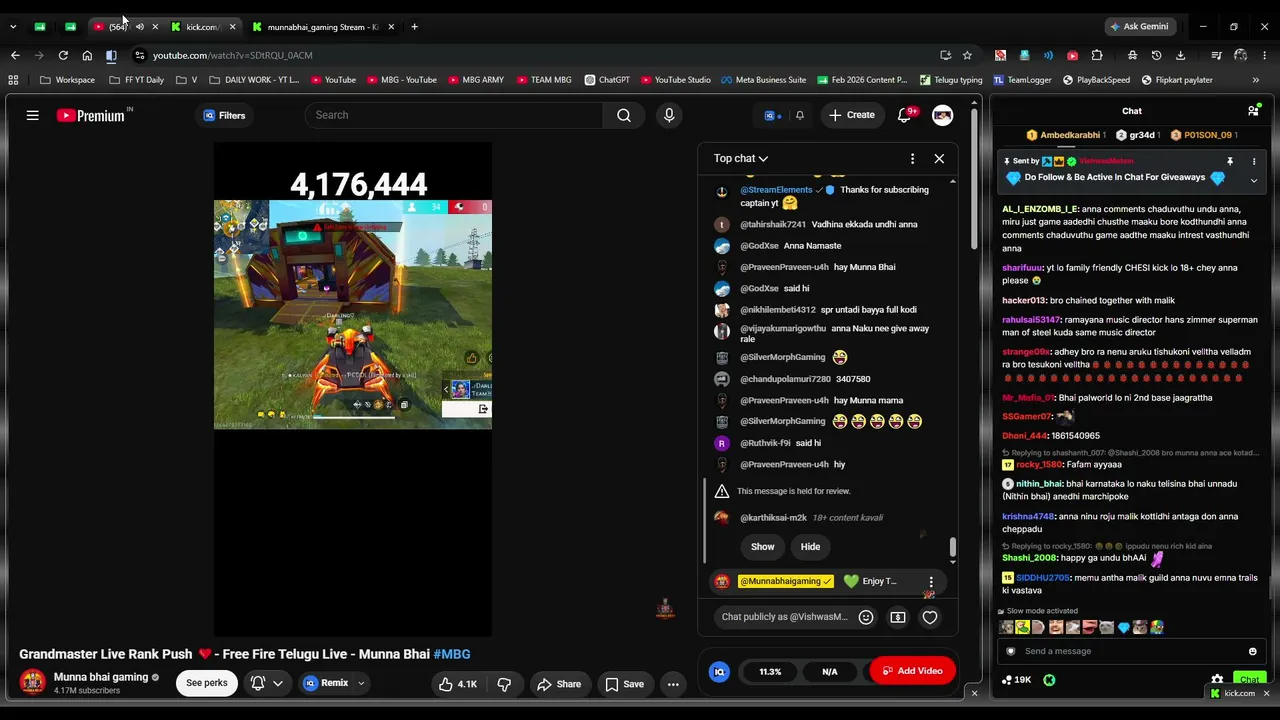Open Munna bhai gaming channel avatar
Viewport: 1280px width, 720px height.
point(33,683)
